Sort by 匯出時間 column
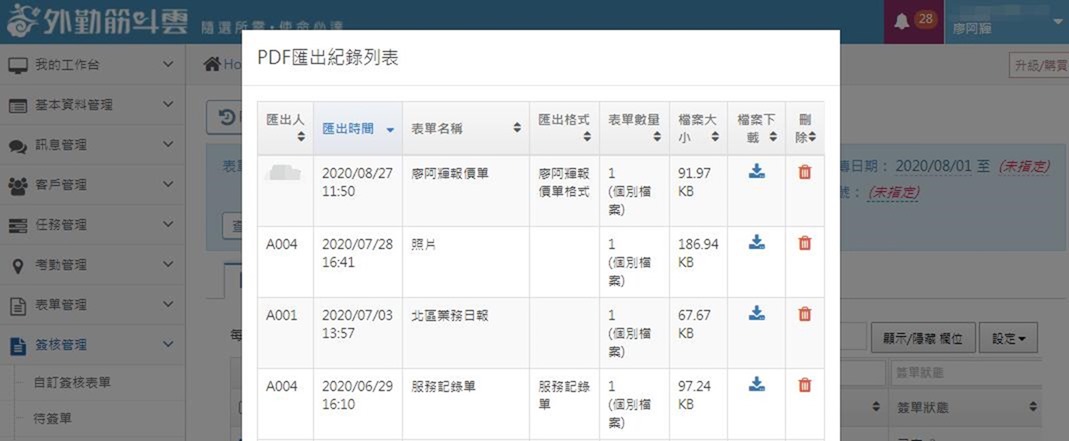 pos(357,128)
